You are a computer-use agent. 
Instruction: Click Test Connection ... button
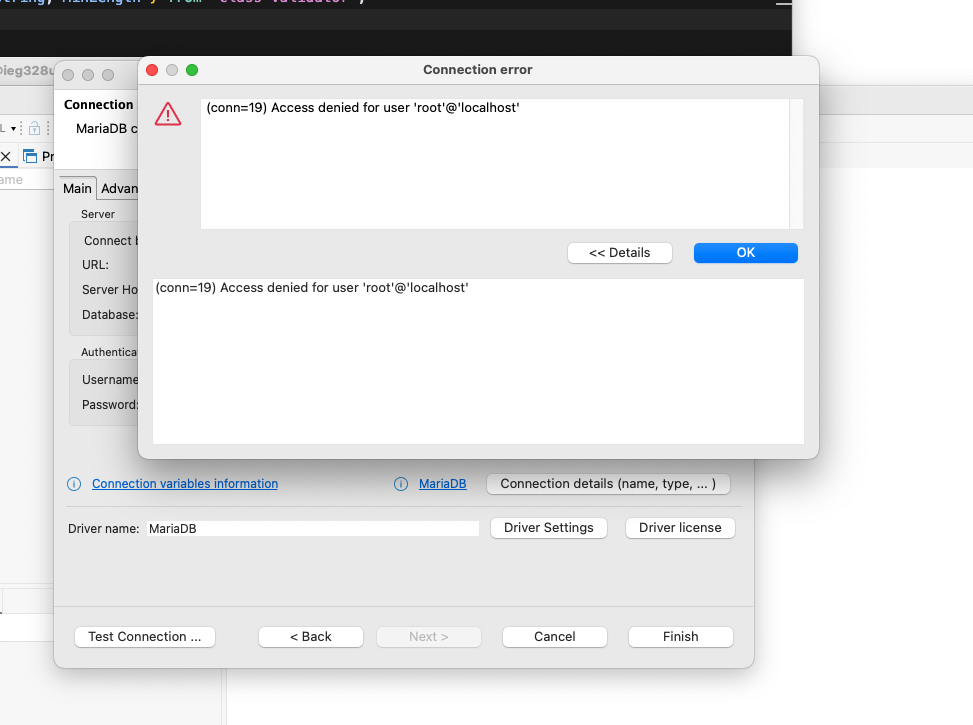pyautogui.click(x=145, y=637)
